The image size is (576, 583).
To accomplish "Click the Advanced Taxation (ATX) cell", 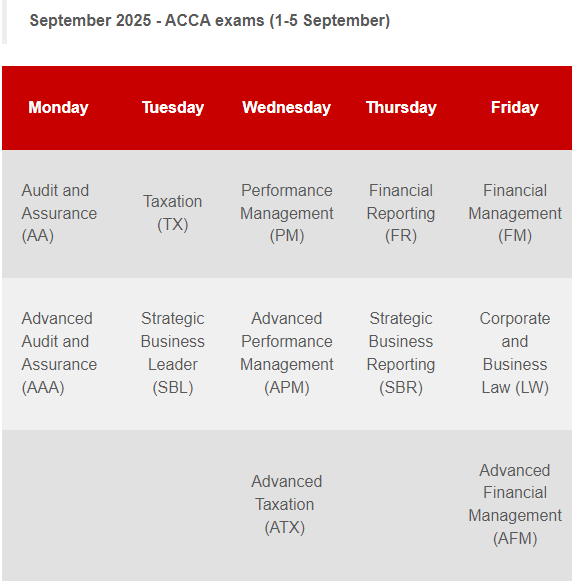I will tap(287, 505).
